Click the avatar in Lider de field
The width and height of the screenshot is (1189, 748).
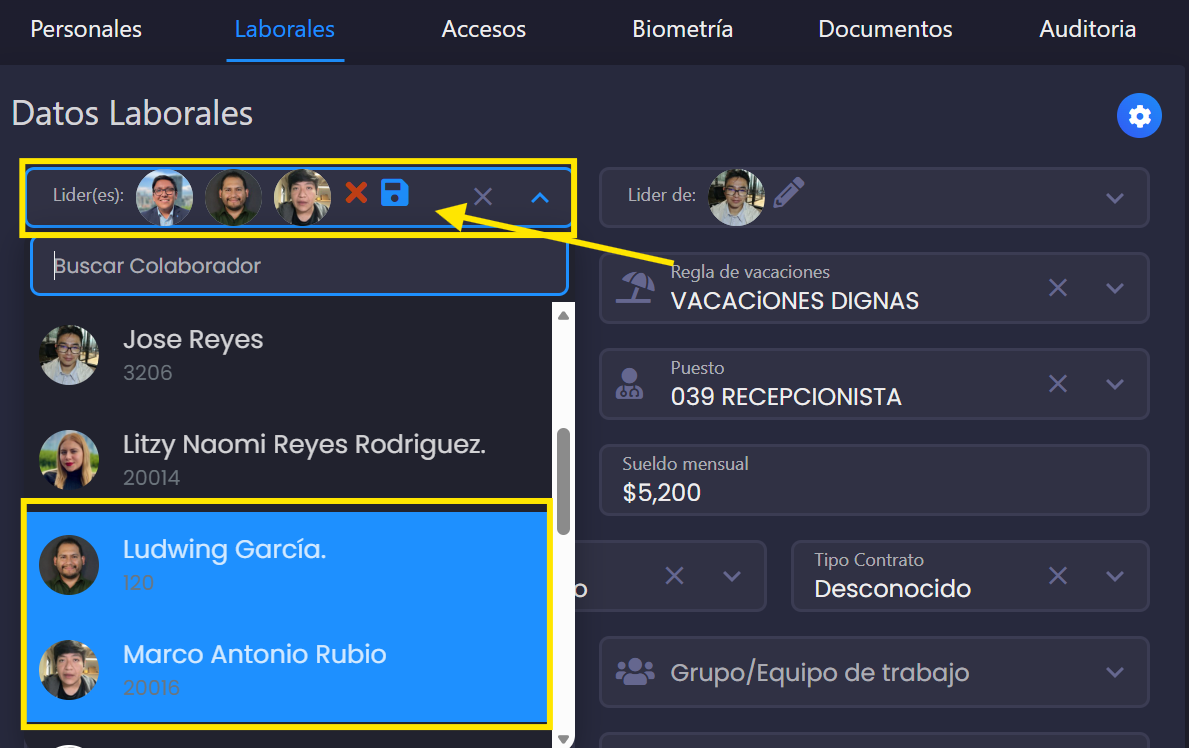click(736, 197)
